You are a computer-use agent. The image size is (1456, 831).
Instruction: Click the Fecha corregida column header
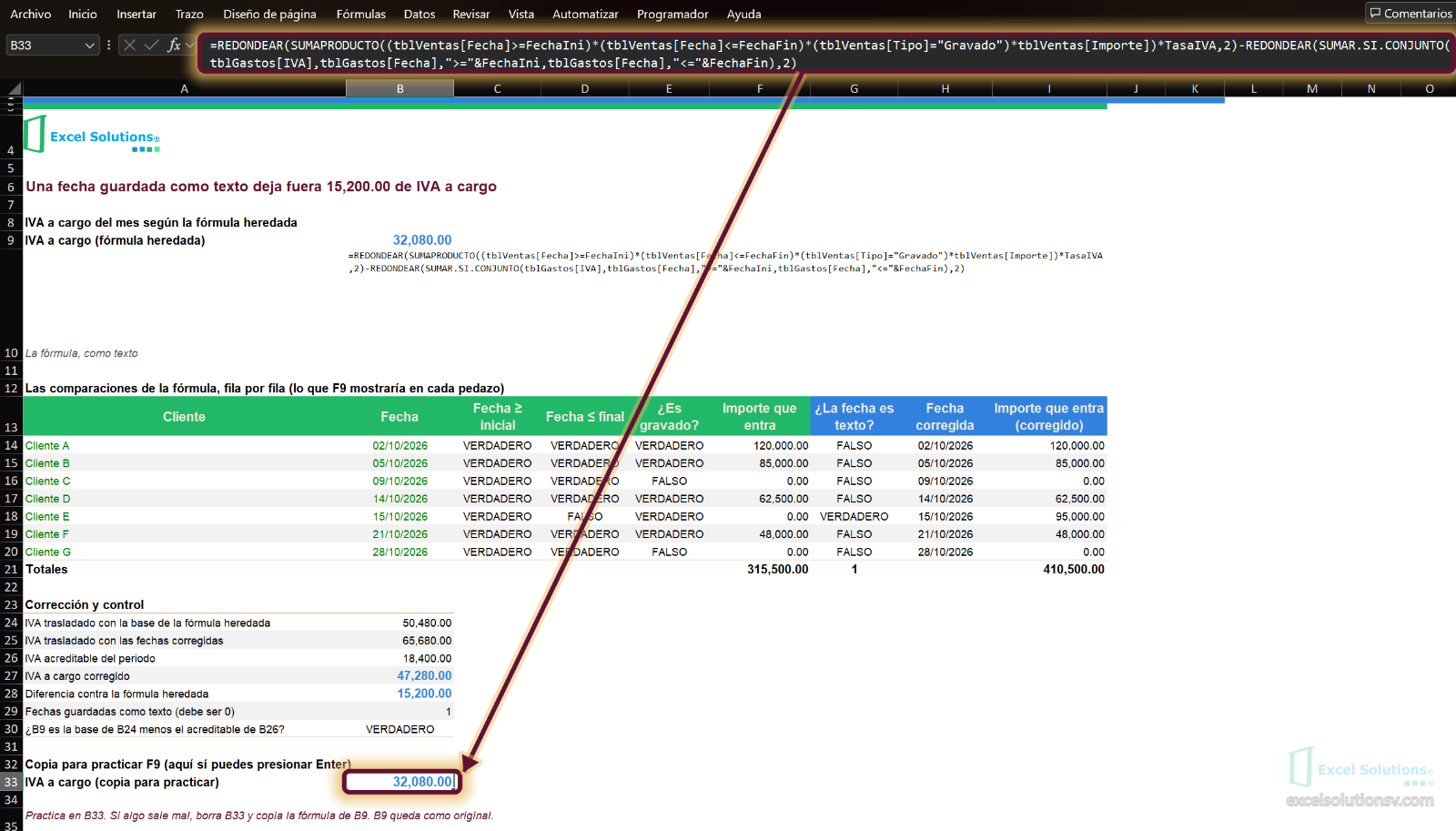[945, 417]
